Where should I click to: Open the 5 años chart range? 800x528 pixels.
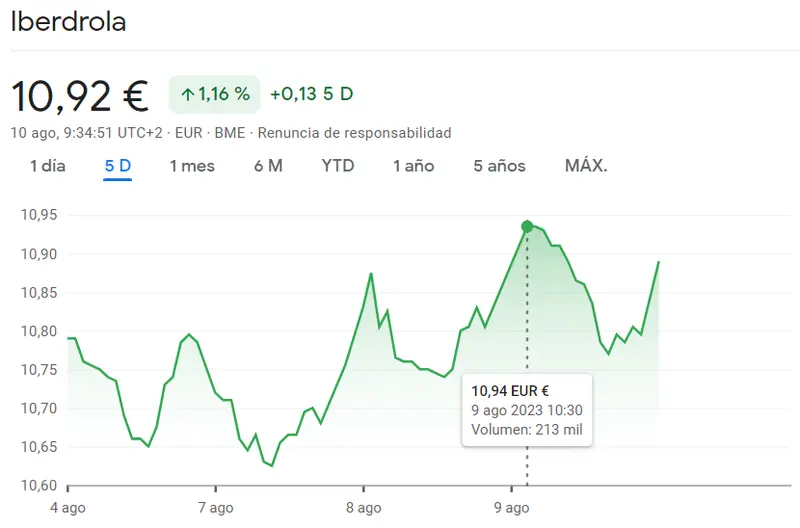click(499, 166)
